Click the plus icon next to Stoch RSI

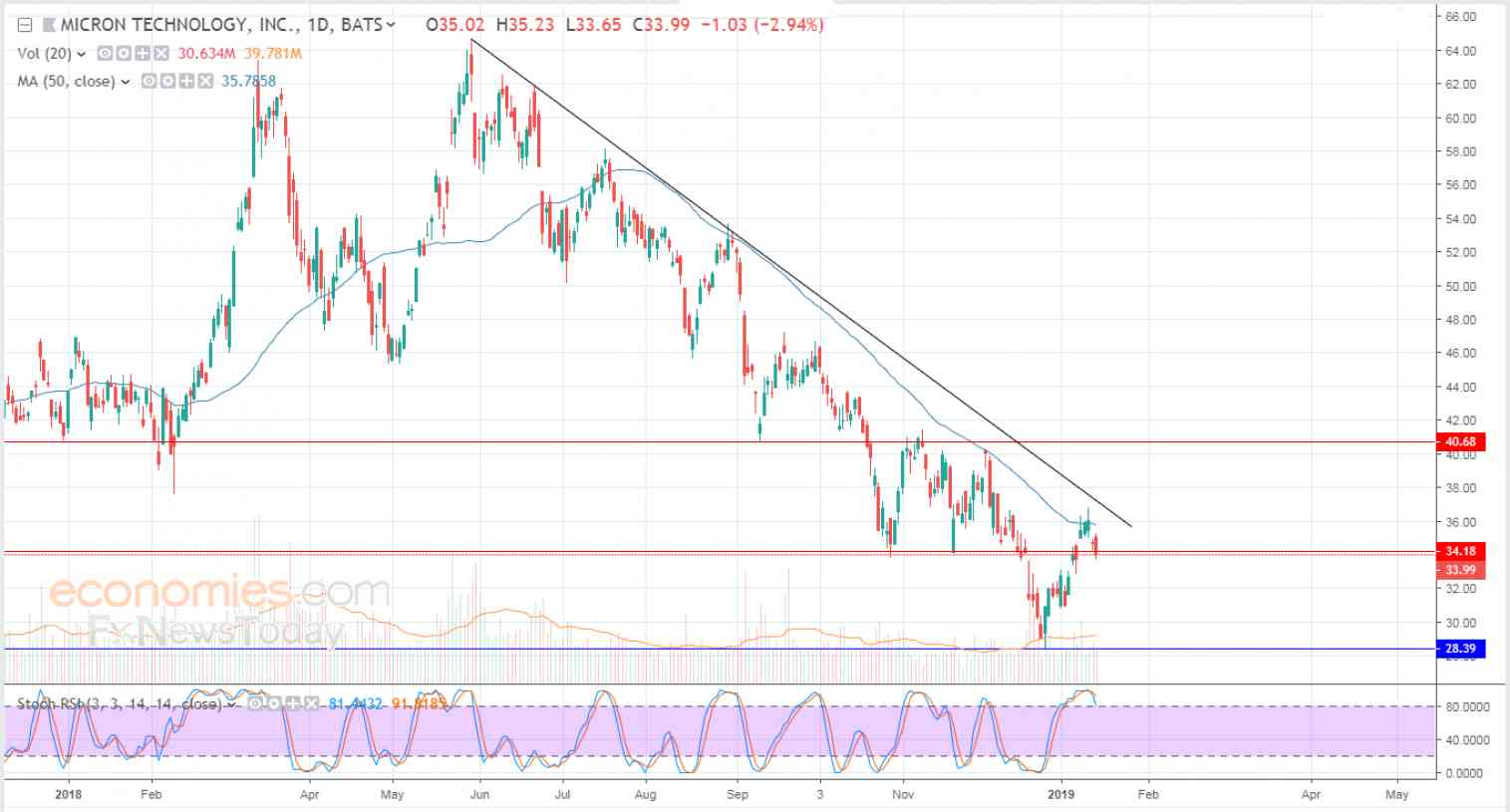(292, 703)
